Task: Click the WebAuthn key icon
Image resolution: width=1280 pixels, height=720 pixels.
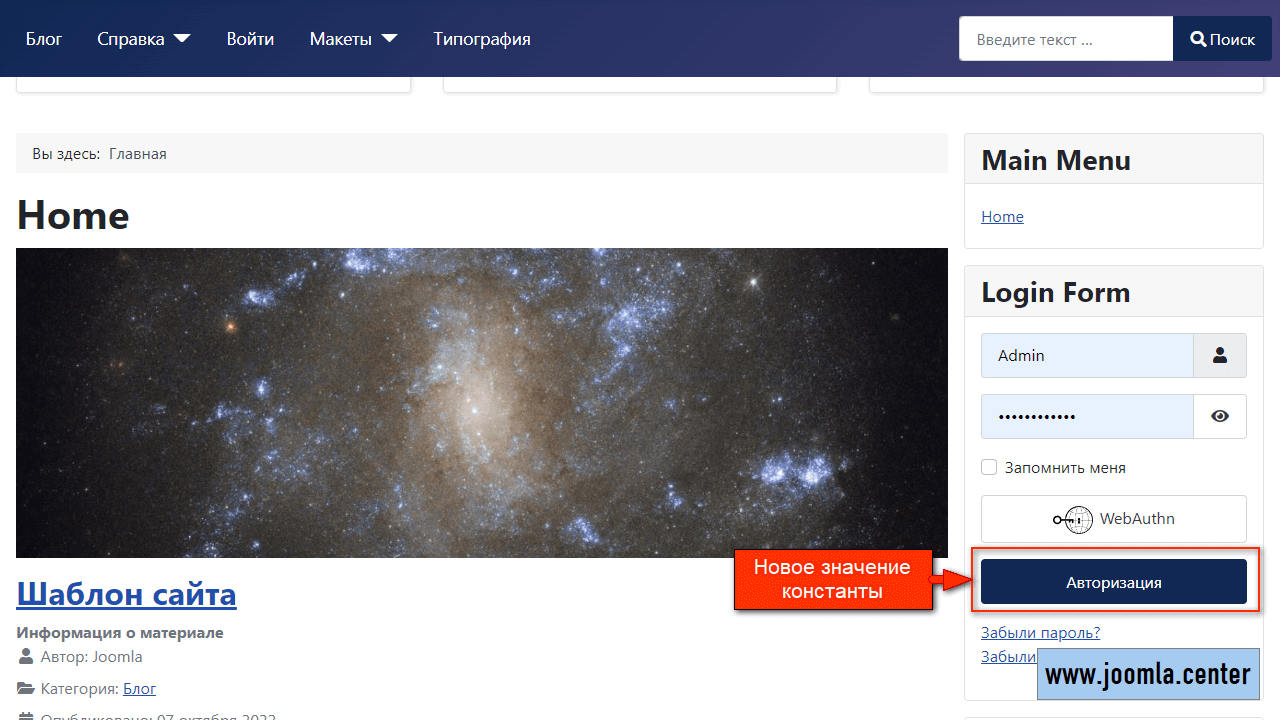Action: coord(1072,520)
